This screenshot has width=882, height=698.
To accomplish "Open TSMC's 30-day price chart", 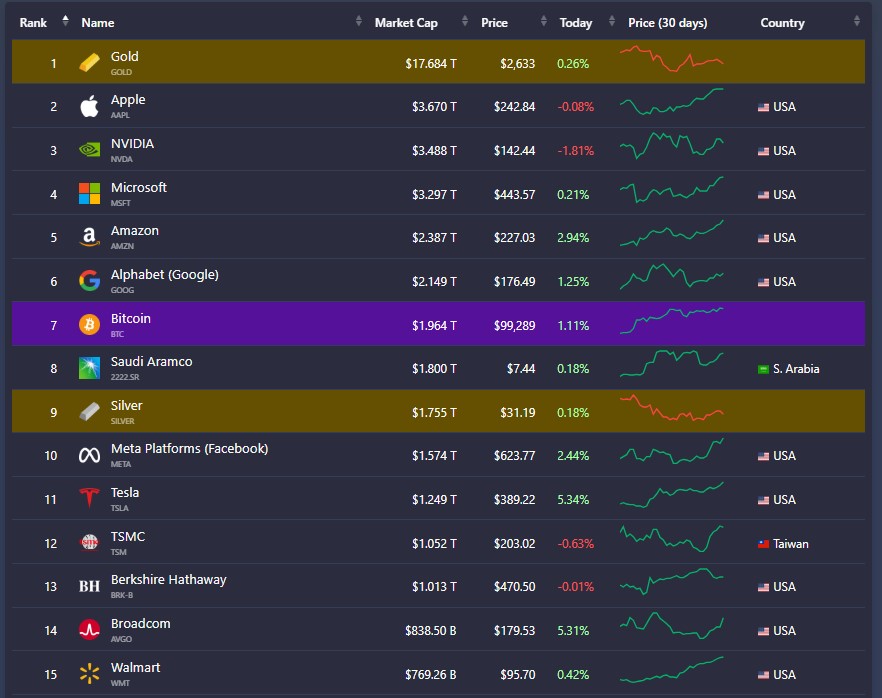I will click(672, 539).
